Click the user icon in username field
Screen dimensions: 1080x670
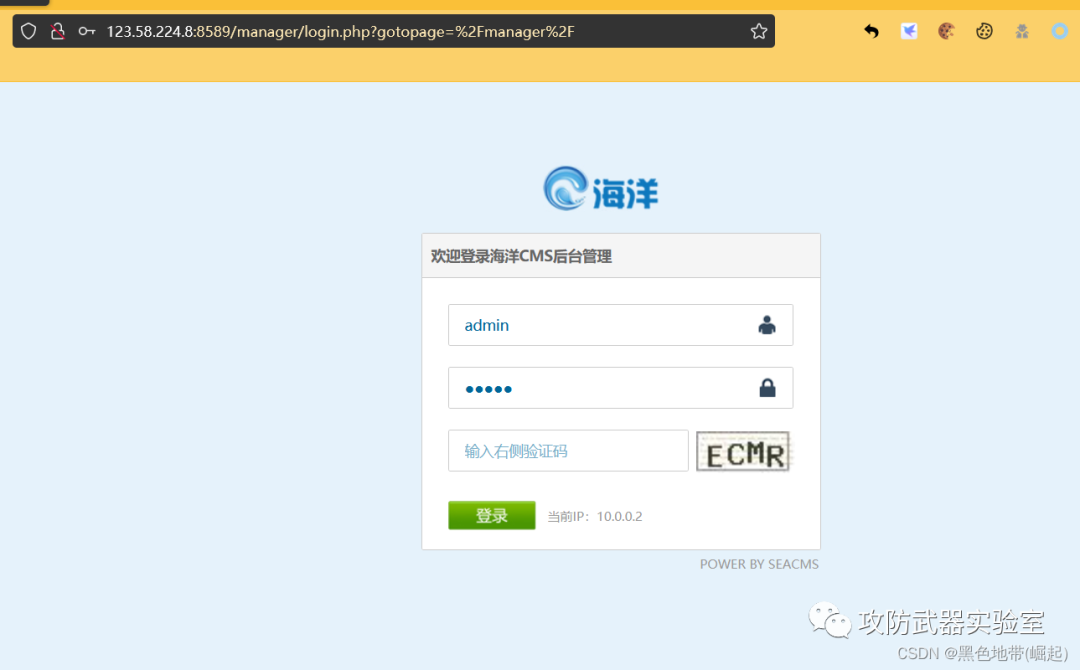click(767, 325)
